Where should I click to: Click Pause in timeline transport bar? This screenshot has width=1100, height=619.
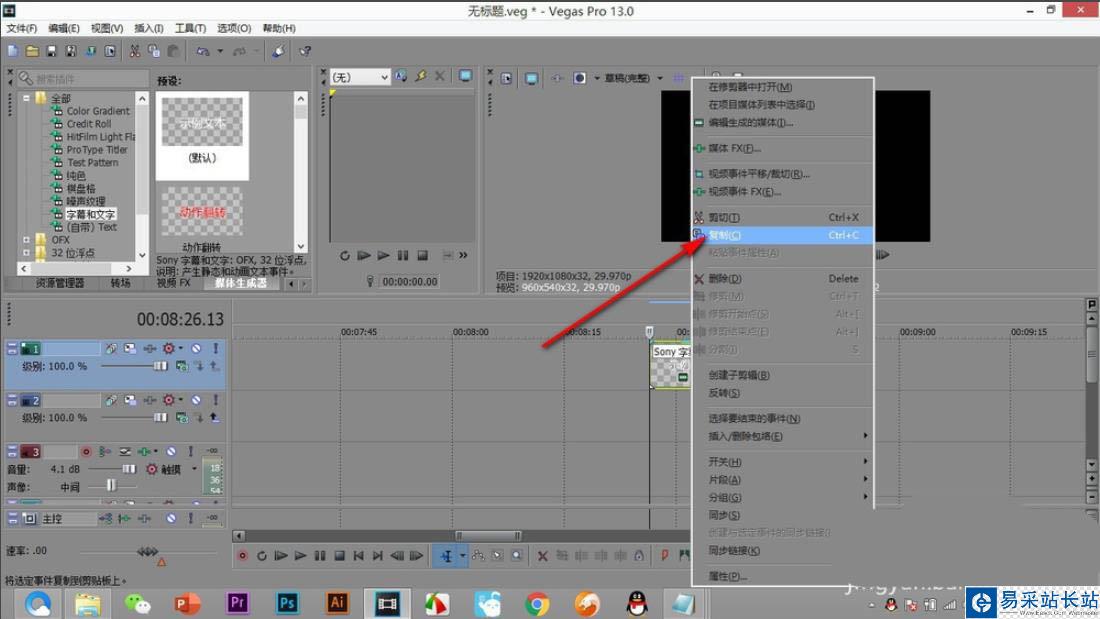(x=320, y=556)
